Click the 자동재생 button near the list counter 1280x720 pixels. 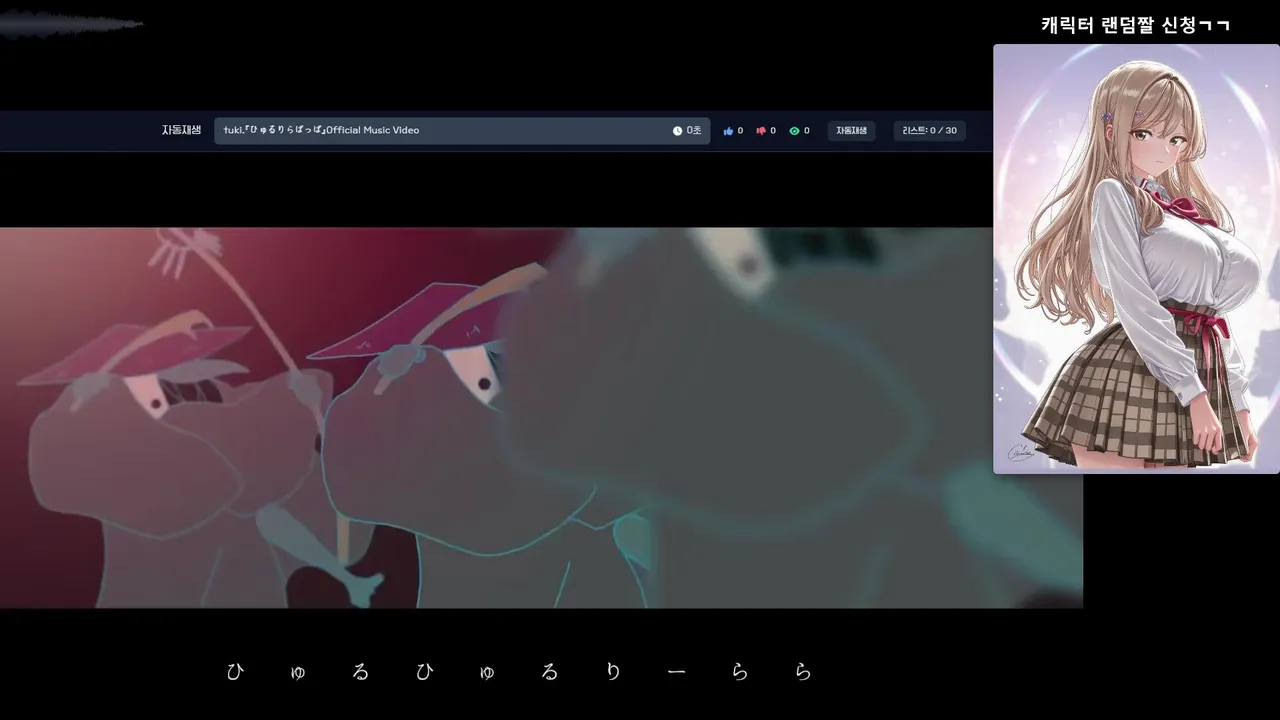tap(851, 131)
